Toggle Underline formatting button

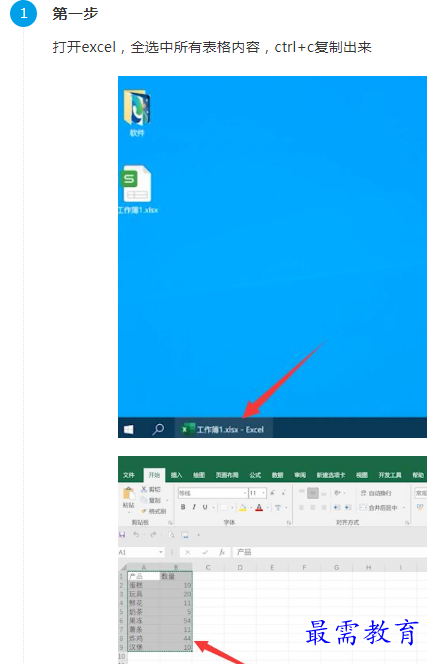click(205, 507)
